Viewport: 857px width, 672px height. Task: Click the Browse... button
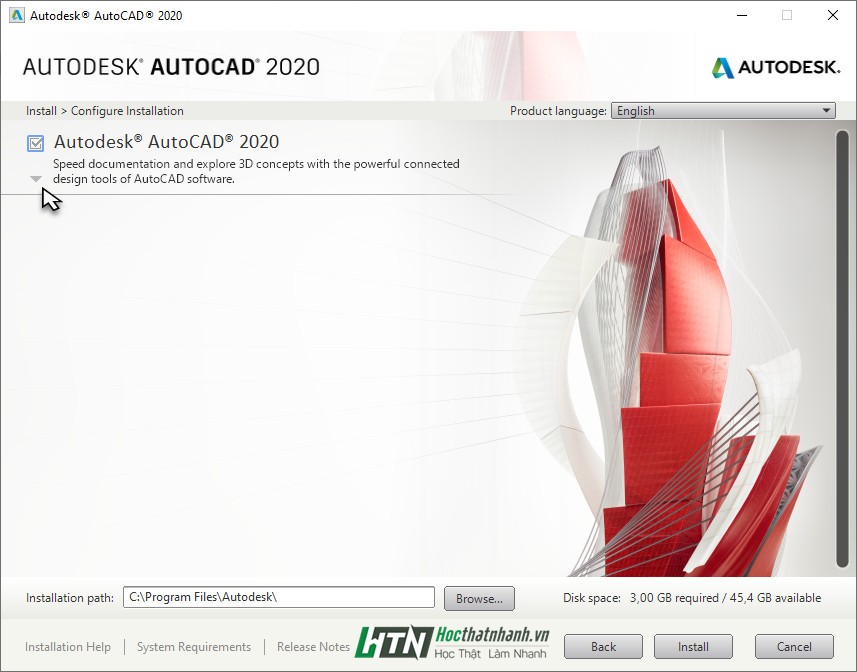tap(479, 598)
